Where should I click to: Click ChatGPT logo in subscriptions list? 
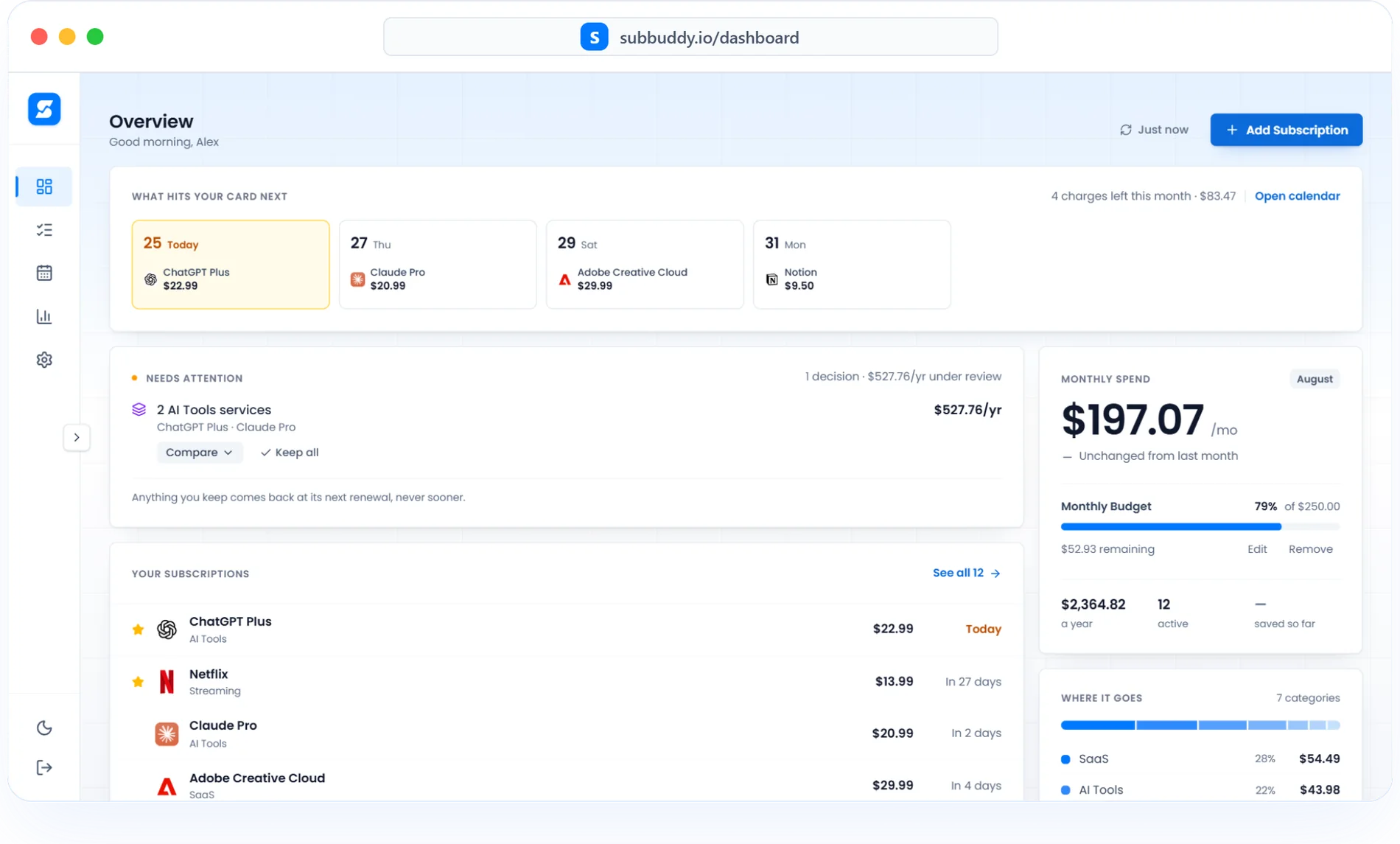[x=167, y=629]
